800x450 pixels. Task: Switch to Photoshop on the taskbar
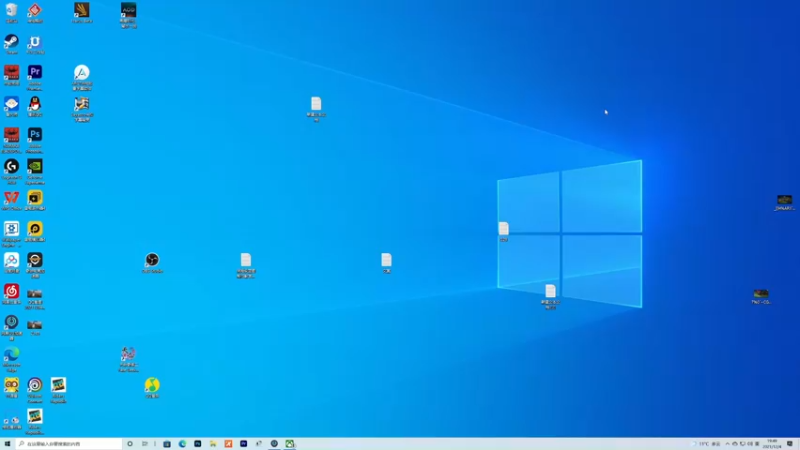(x=197, y=444)
